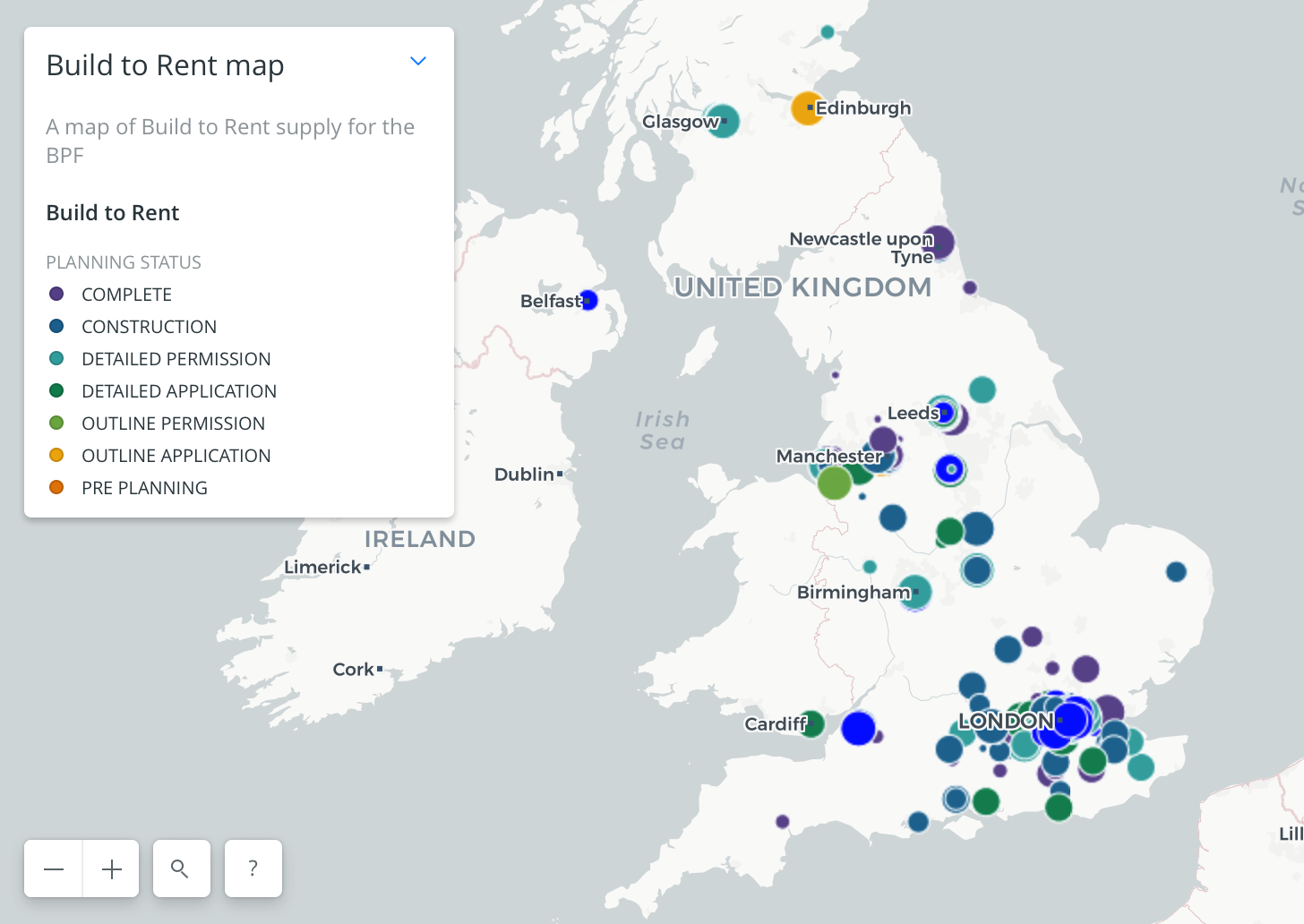The height and width of the screenshot is (924, 1304).
Task: Open the map search magnifier
Action: click(x=181, y=868)
